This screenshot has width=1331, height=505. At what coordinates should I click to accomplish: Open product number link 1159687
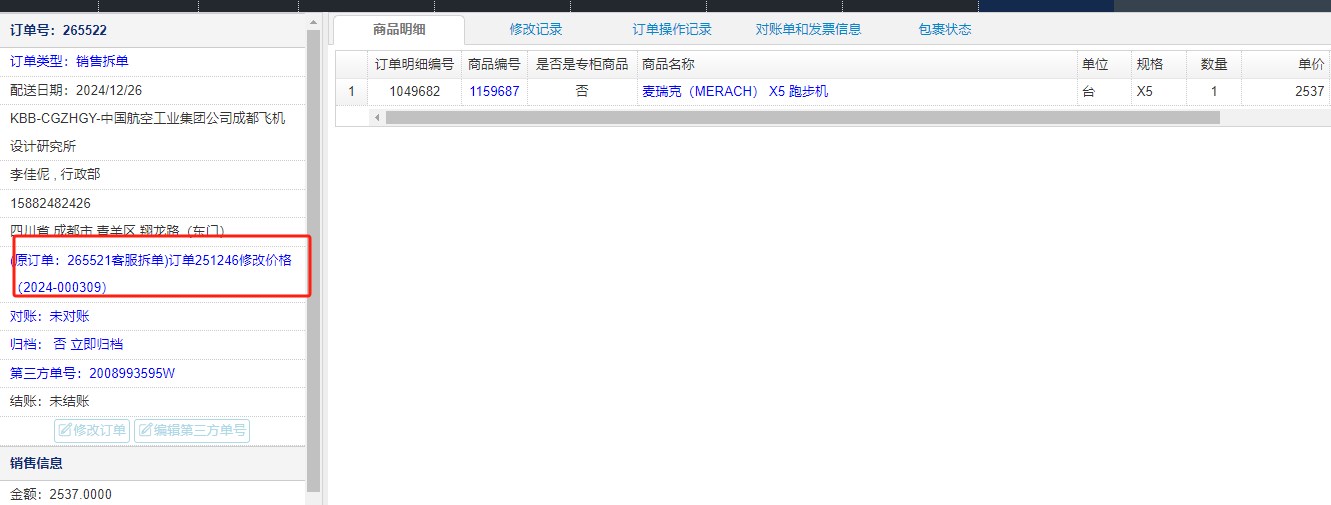494,91
